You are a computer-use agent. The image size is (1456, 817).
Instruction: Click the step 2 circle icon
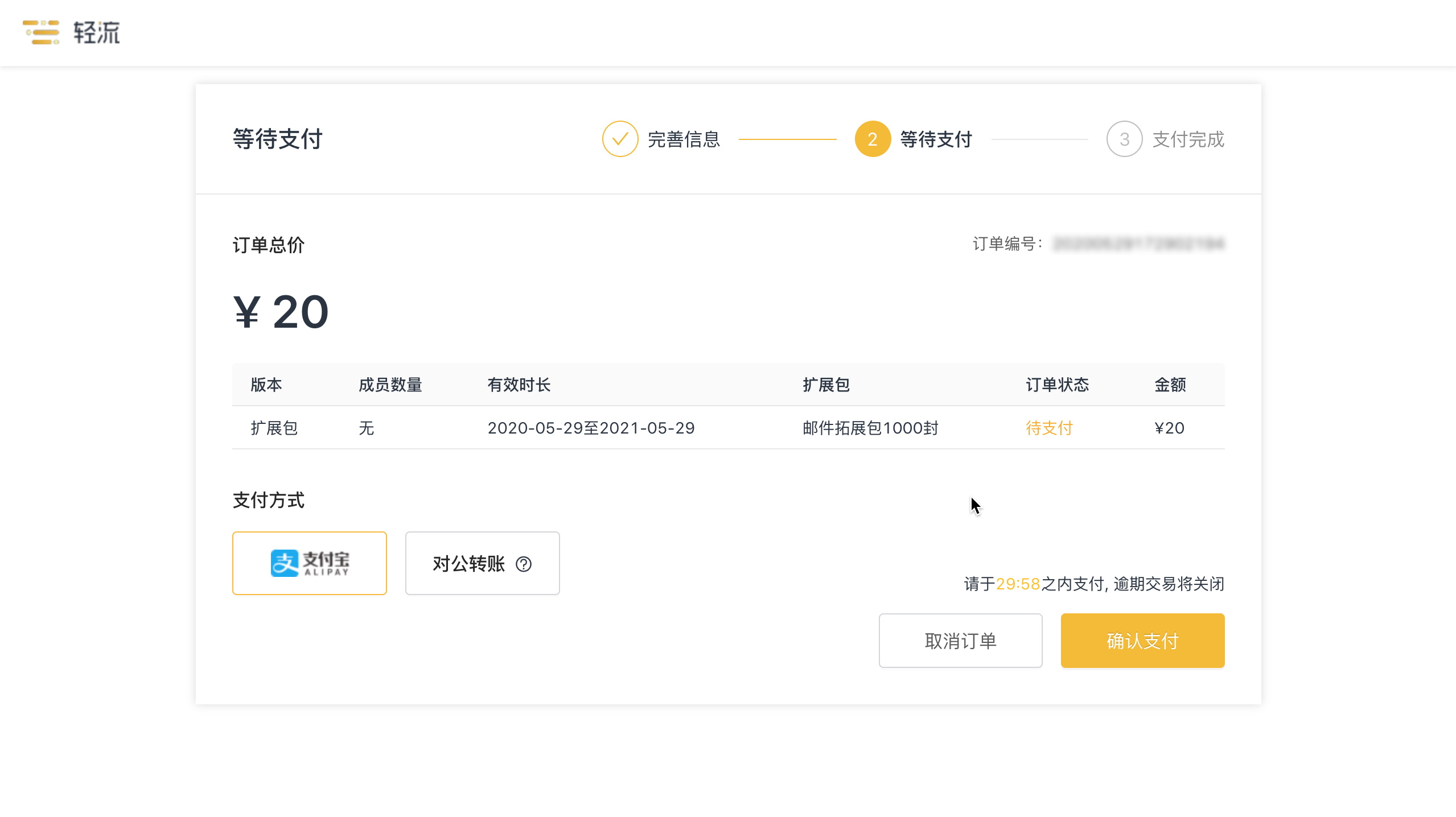(x=873, y=139)
